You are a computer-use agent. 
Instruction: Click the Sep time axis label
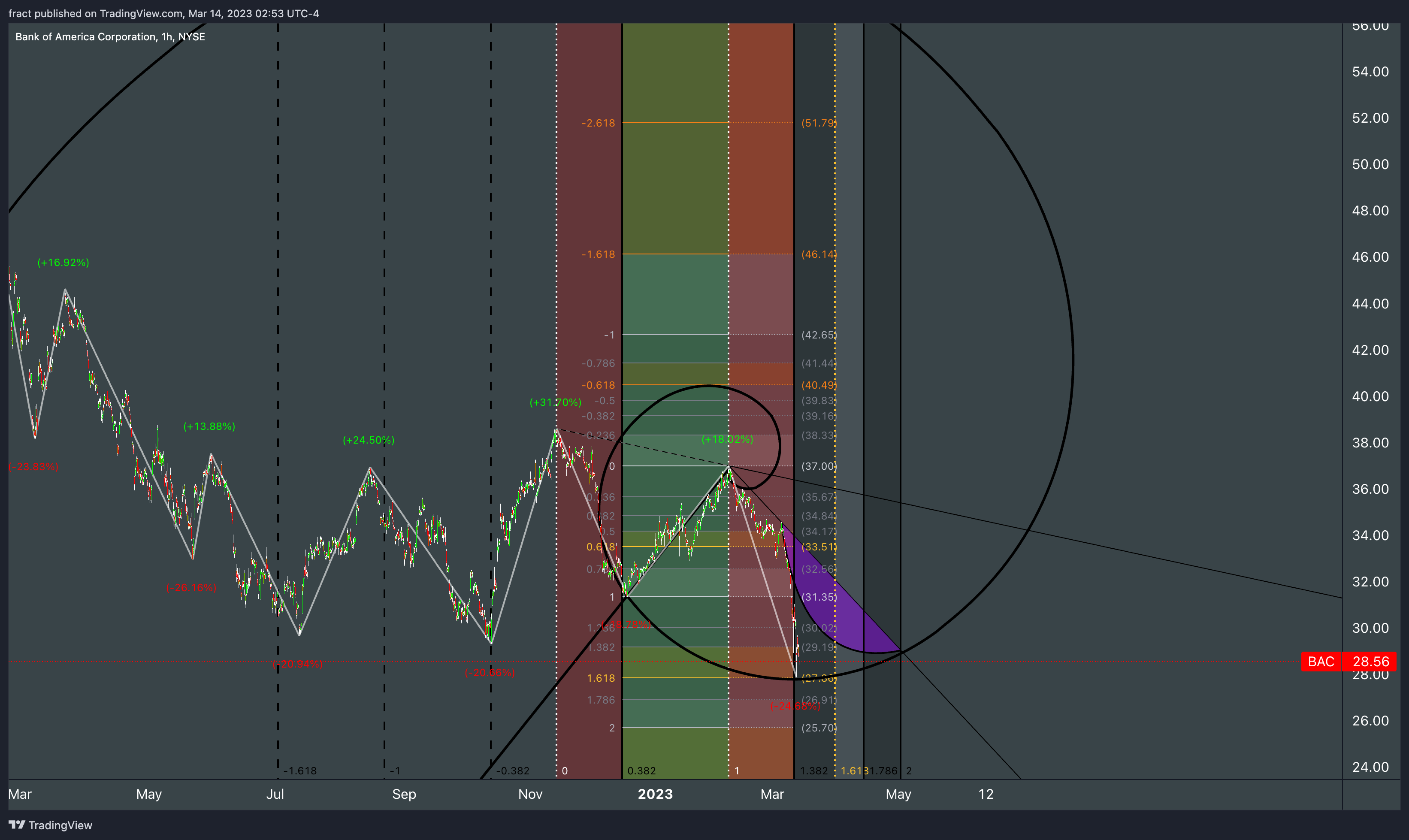point(404,794)
